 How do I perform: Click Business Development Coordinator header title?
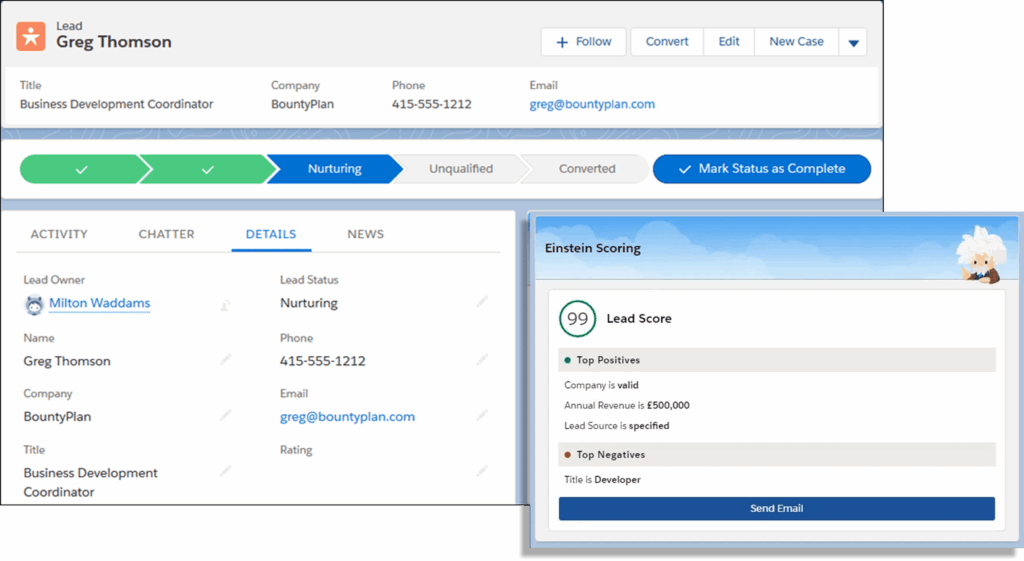click(x=116, y=104)
